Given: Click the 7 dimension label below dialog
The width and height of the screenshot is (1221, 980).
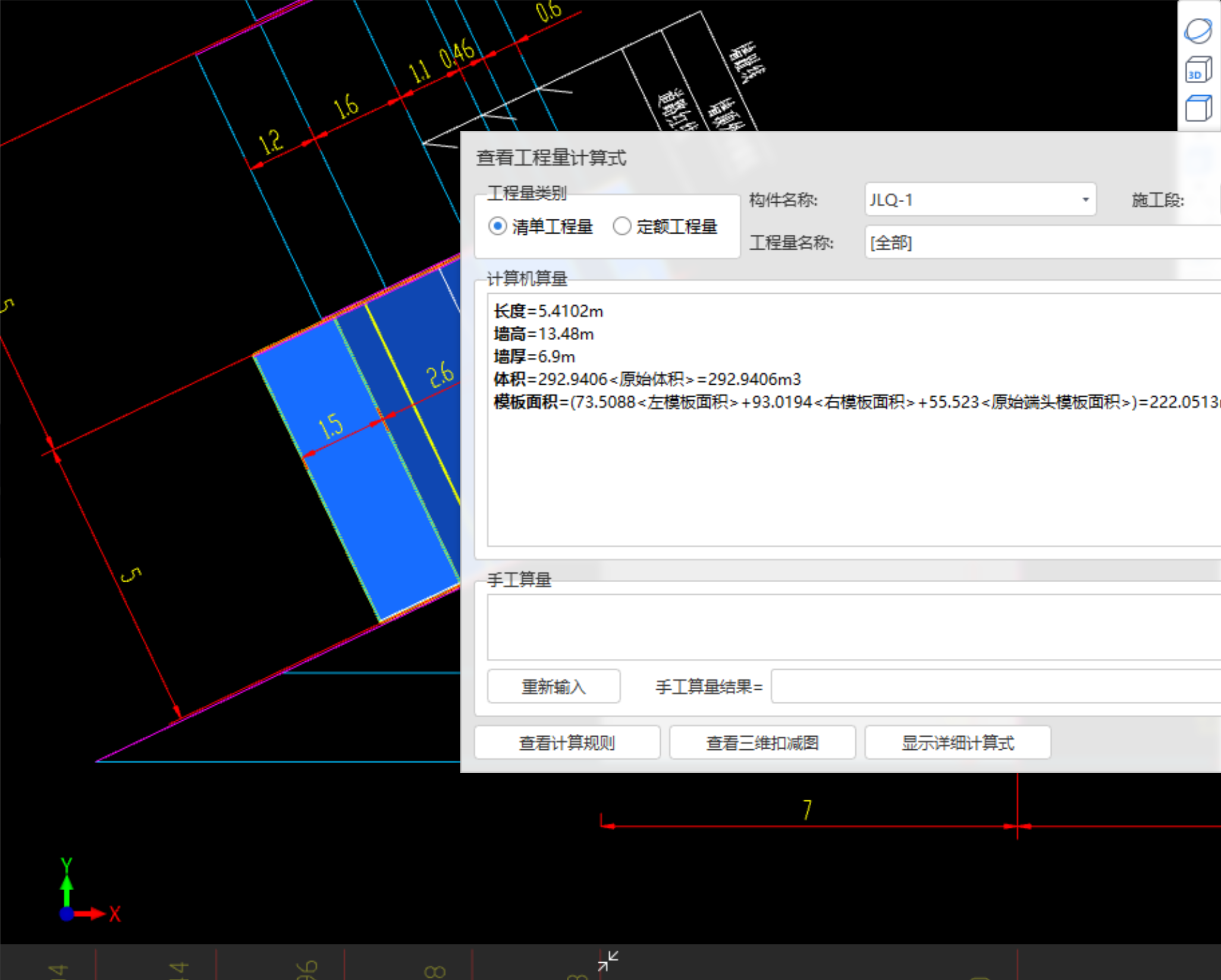Looking at the screenshot, I should (807, 810).
